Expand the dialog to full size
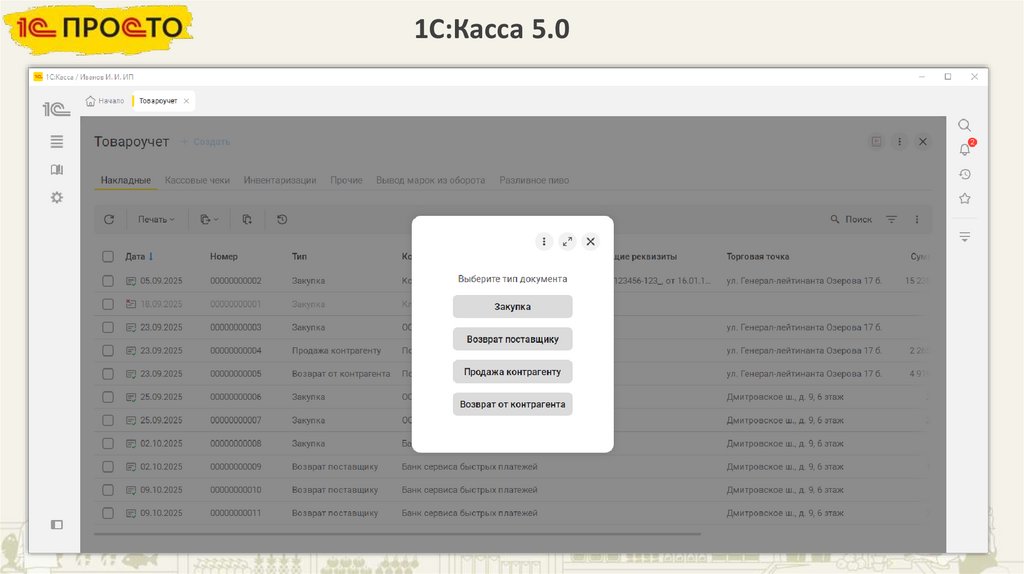Image resolution: width=1024 pixels, height=574 pixels. click(568, 242)
